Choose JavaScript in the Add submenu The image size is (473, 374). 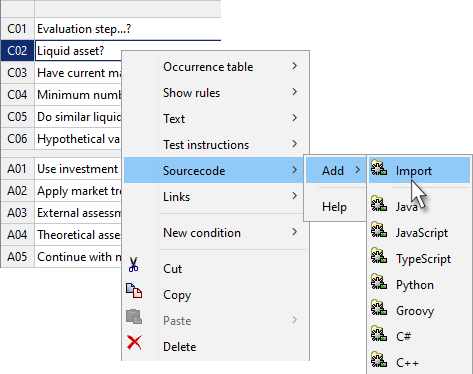[419, 232]
